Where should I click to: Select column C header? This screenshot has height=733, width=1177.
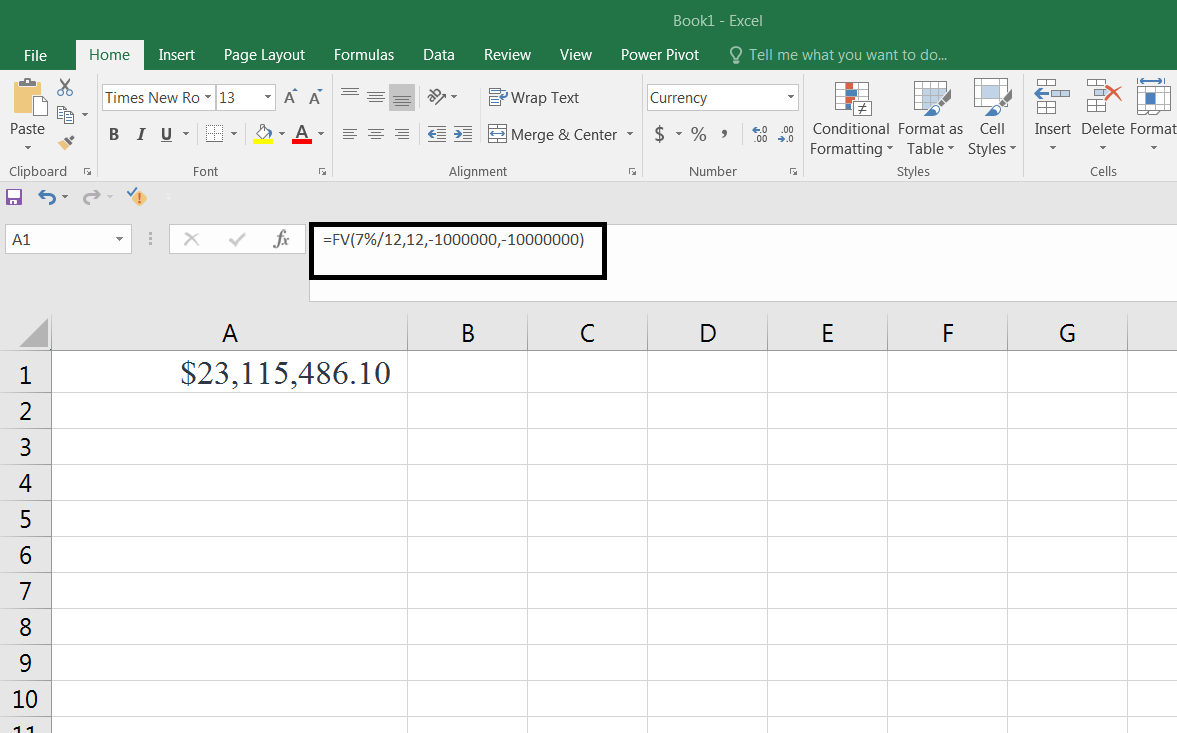[587, 333]
